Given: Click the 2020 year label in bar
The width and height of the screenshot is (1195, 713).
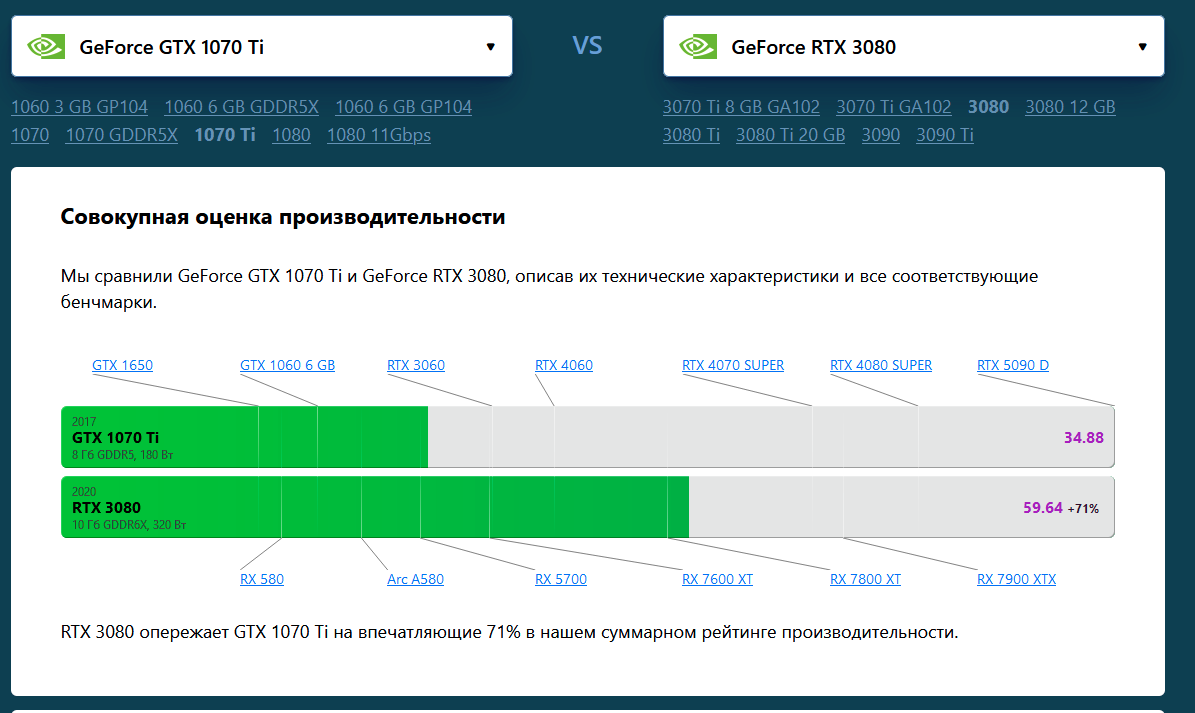Looking at the screenshot, I should [x=84, y=491].
